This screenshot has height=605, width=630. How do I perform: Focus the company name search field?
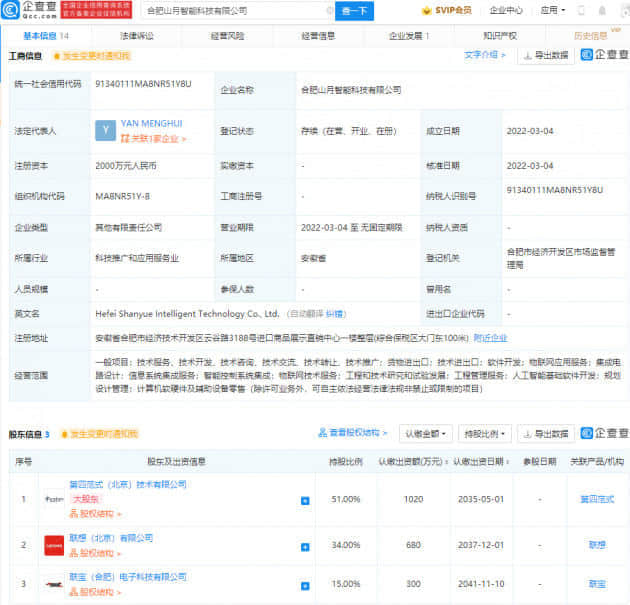237,11
